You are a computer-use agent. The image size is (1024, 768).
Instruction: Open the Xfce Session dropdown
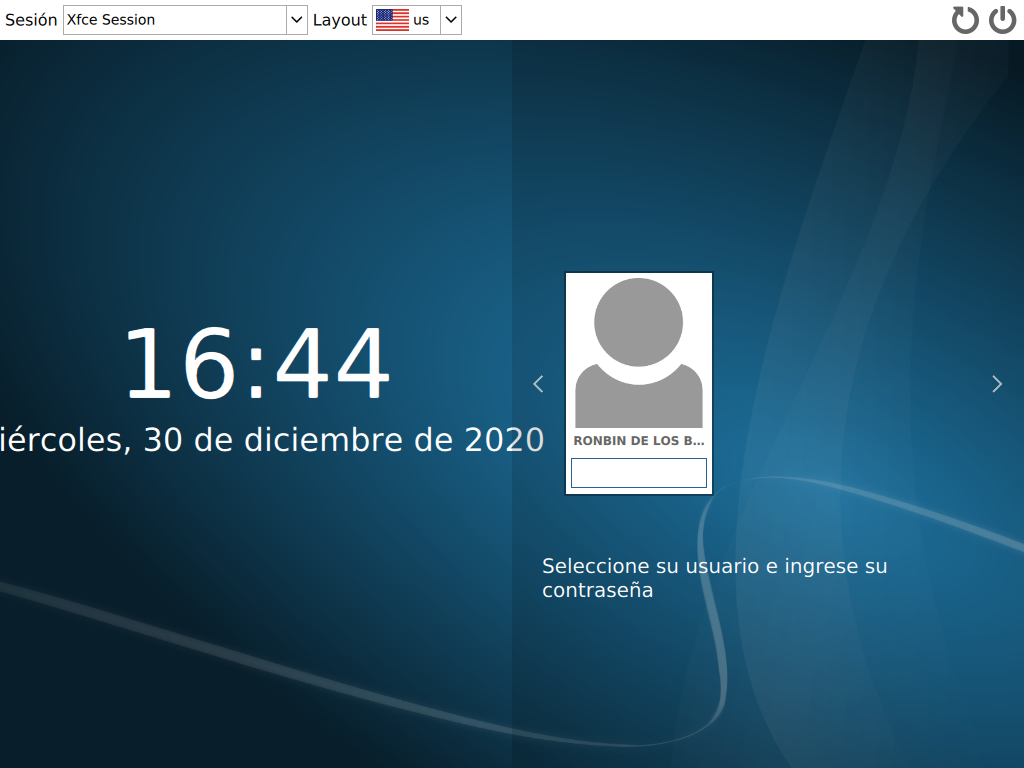(x=185, y=20)
